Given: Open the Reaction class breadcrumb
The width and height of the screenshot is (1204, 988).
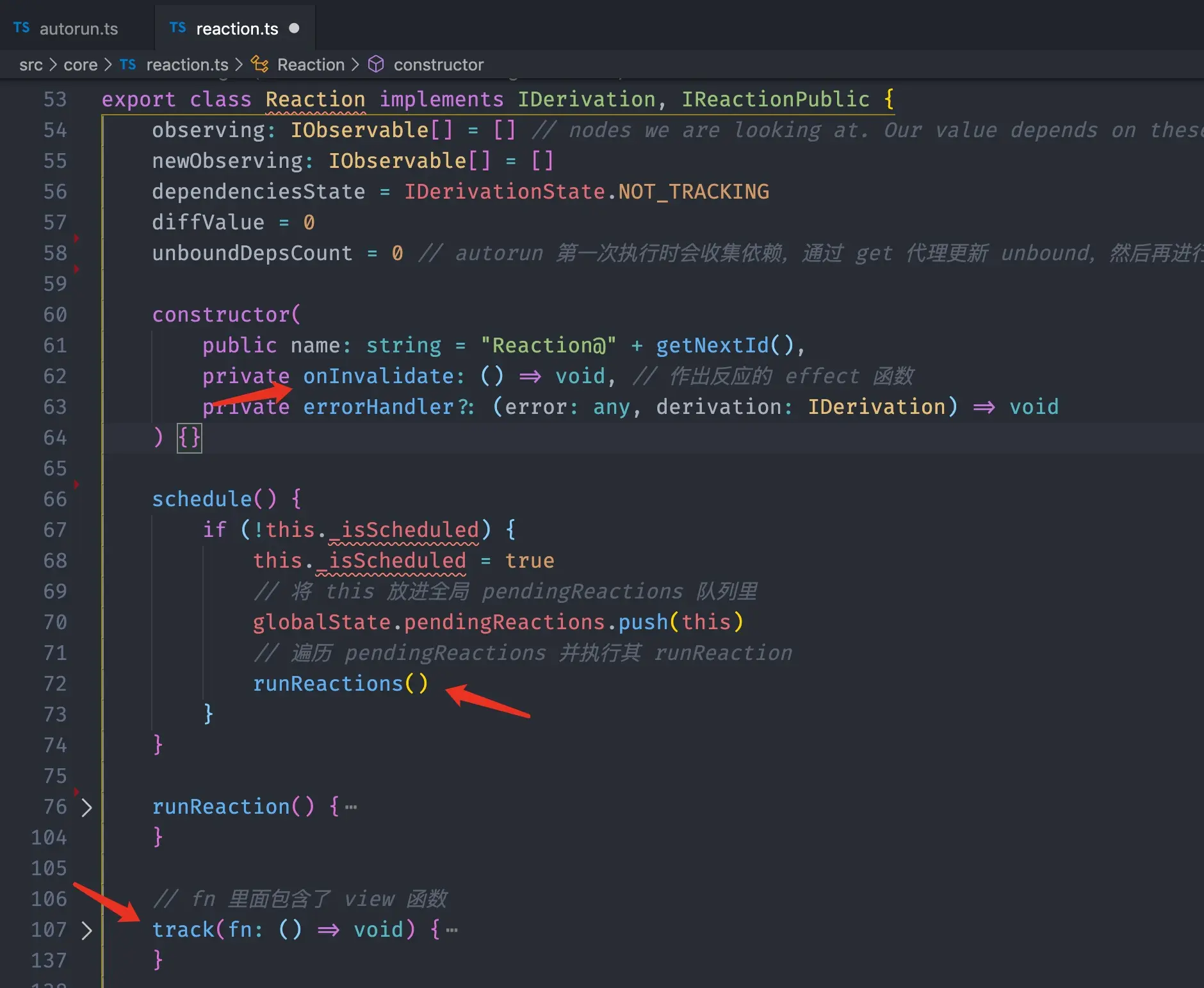Looking at the screenshot, I should (x=311, y=65).
